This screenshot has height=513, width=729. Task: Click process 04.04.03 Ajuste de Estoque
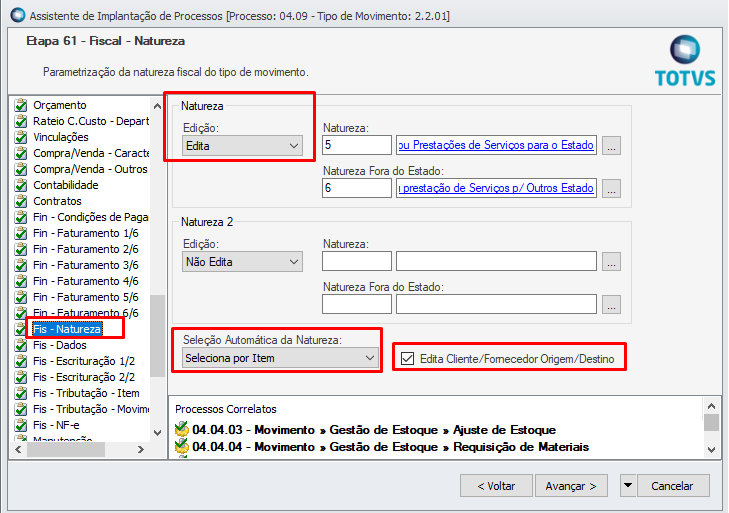click(374, 429)
